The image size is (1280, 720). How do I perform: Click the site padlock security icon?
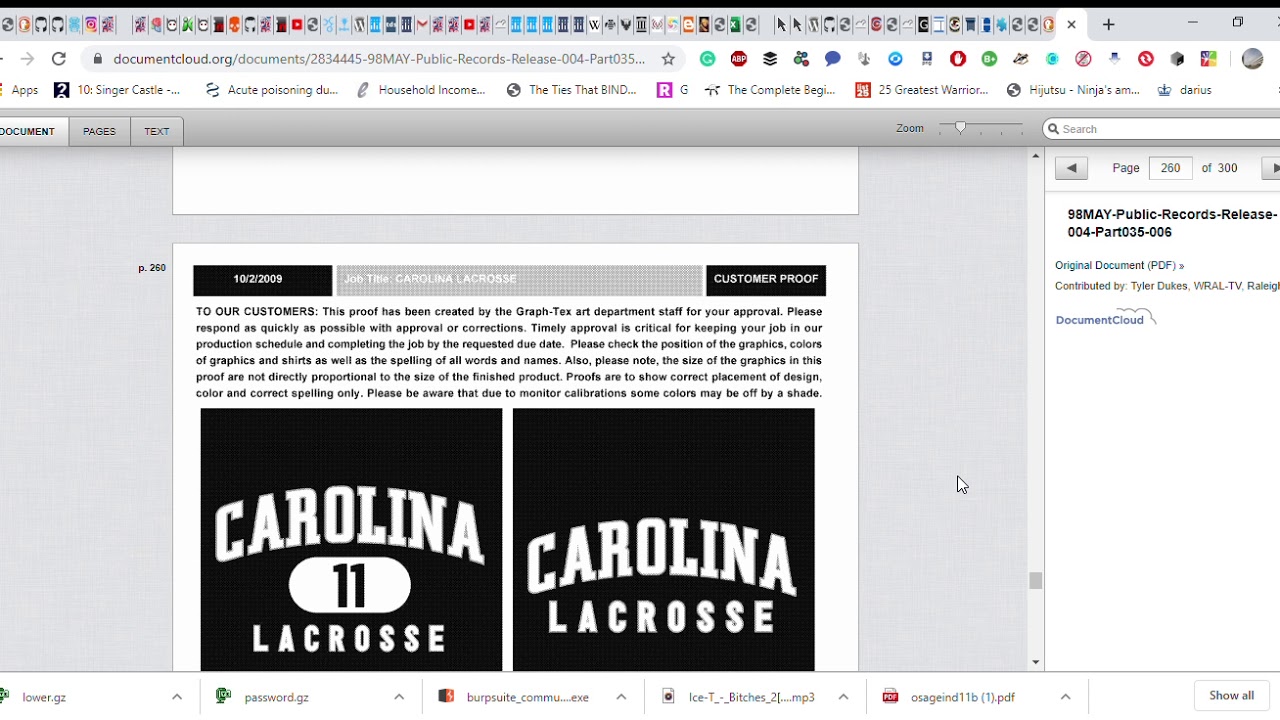click(97, 59)
